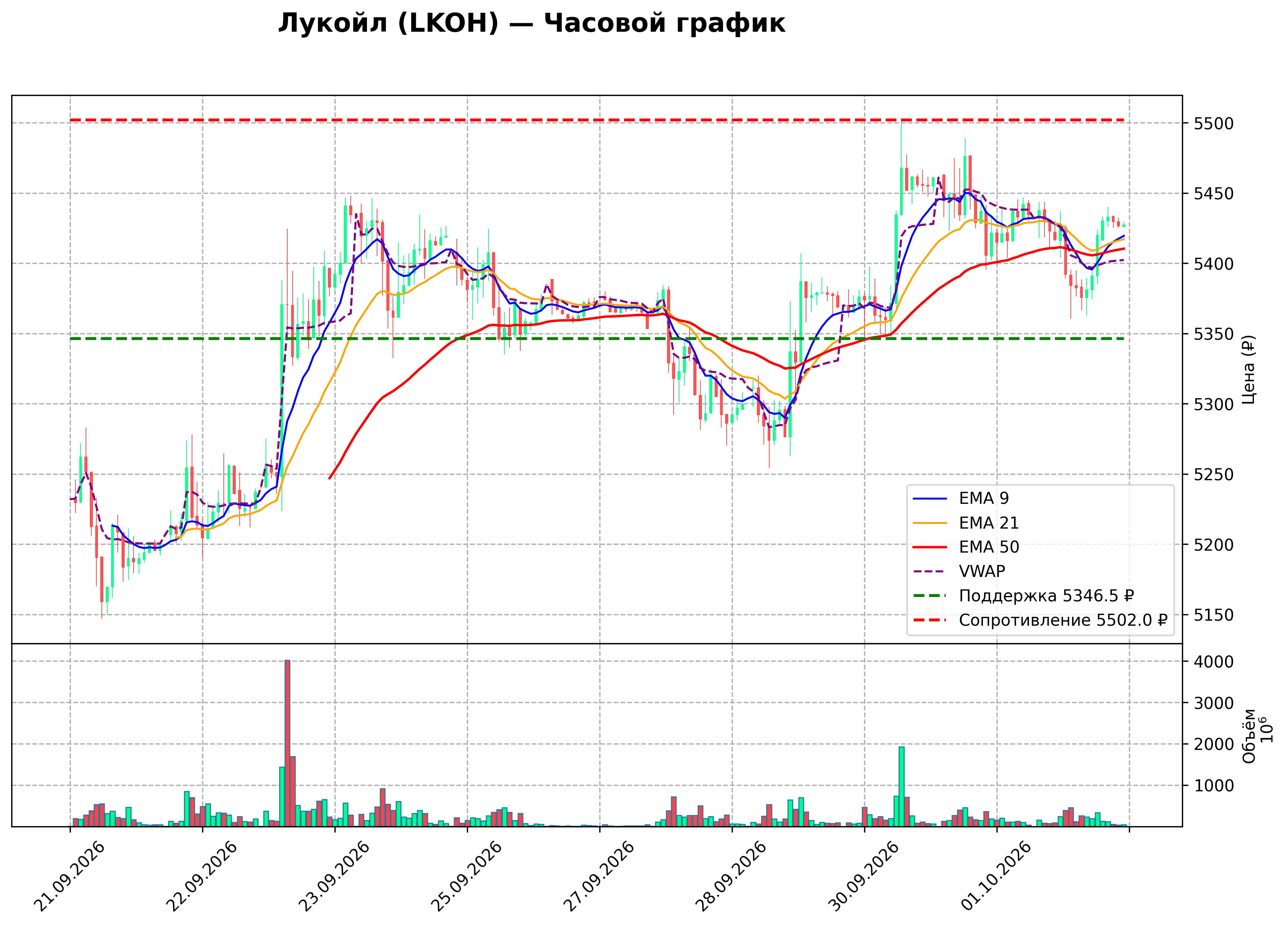Image resolution: width=1288 pixels, height=926 pixels.
Task: Click the volume axis tick "4000"
Action: tap(1214, 662)
